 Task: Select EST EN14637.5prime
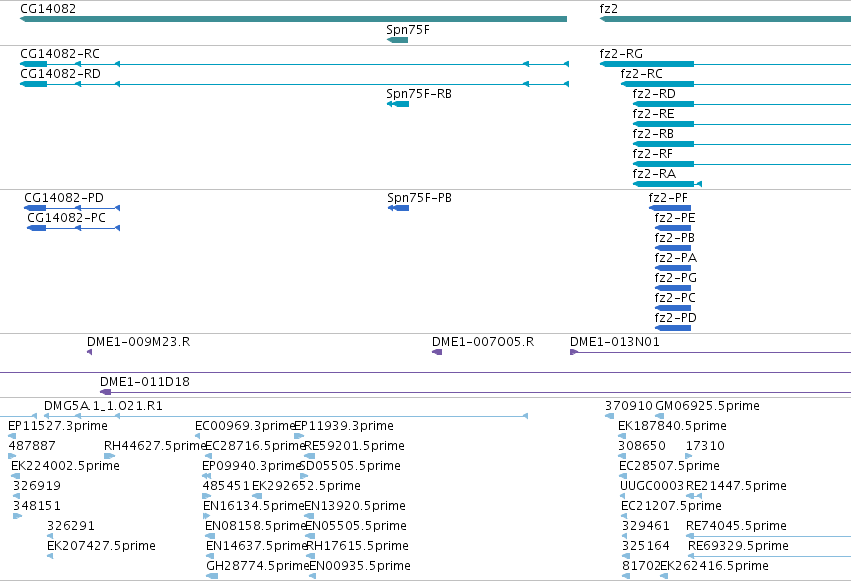click(x=211, y=556)
